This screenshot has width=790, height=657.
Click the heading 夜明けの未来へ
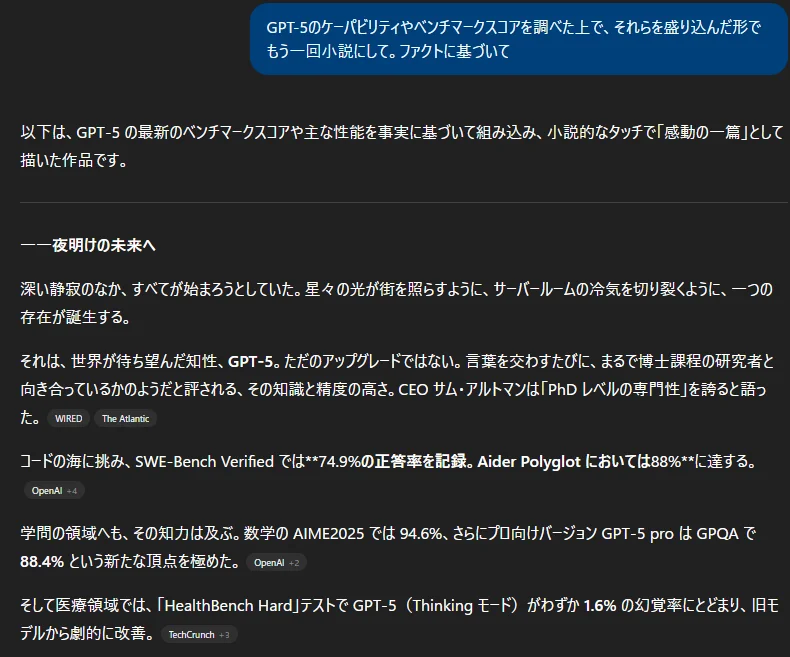[88, 245]
